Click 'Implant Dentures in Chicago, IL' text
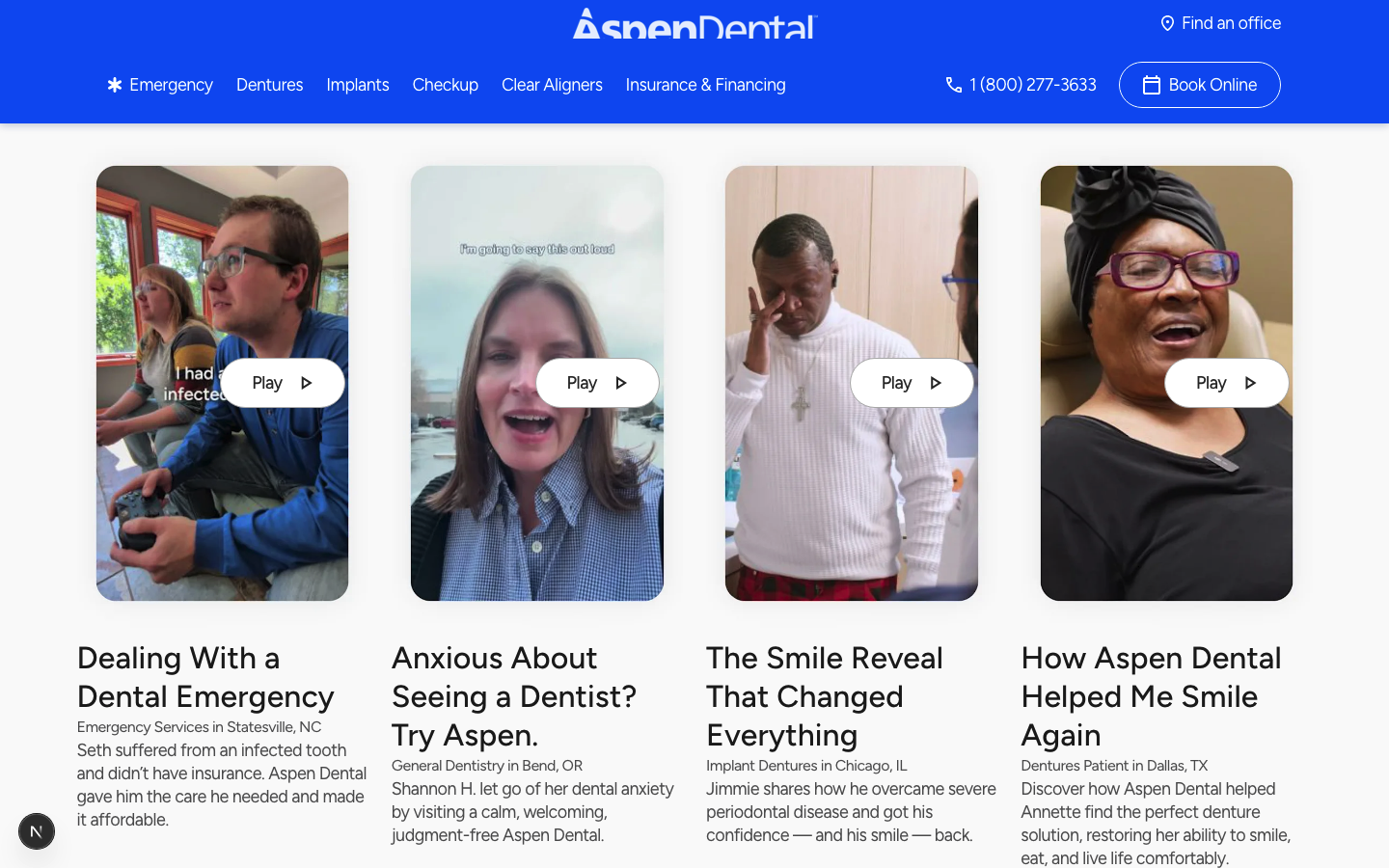This screenshot has width=1389, height=868. (x=806, y=766)
